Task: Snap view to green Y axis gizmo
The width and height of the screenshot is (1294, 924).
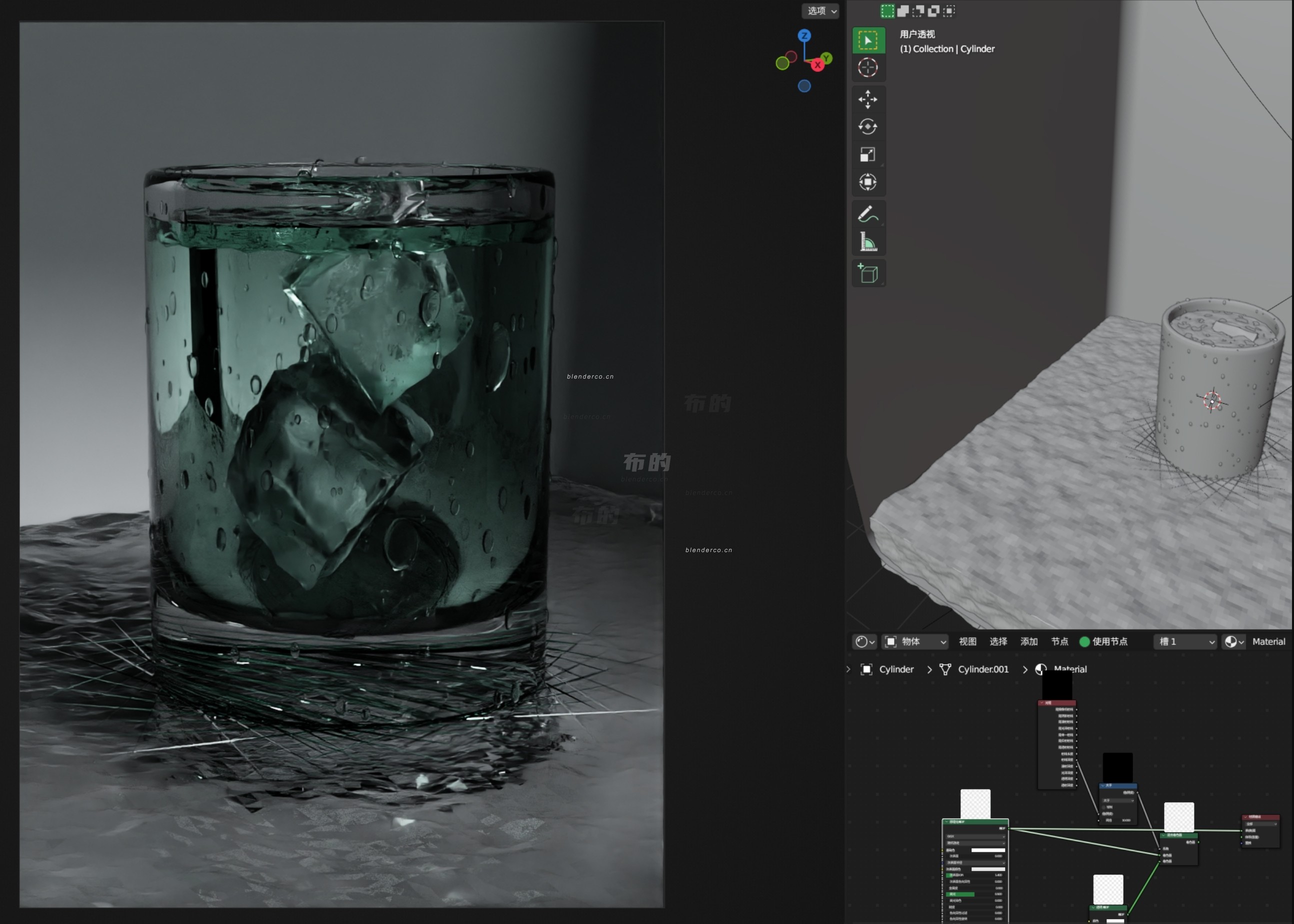Action: 826,58
